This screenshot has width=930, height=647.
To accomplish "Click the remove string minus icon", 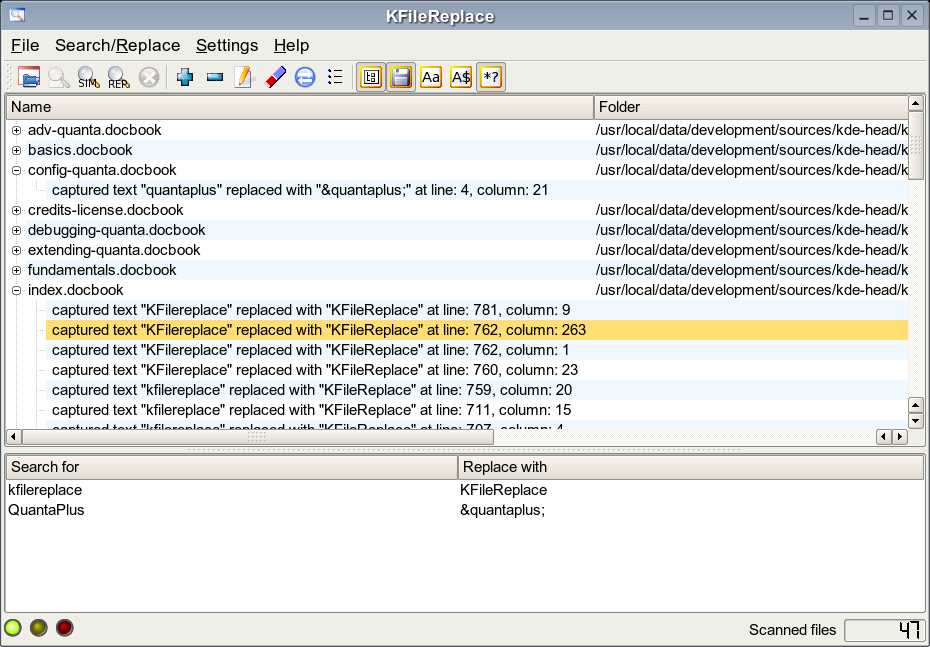I will [x=214, y=77].
